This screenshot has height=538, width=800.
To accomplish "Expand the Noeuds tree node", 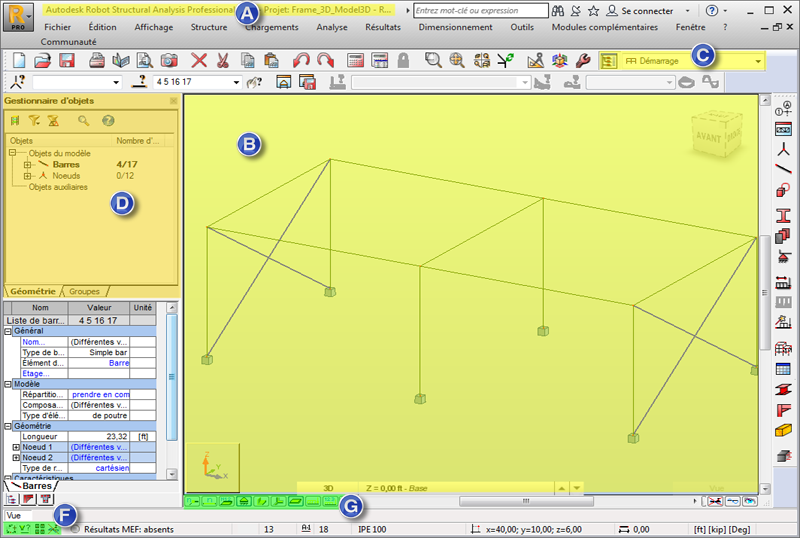I will 28,176.
